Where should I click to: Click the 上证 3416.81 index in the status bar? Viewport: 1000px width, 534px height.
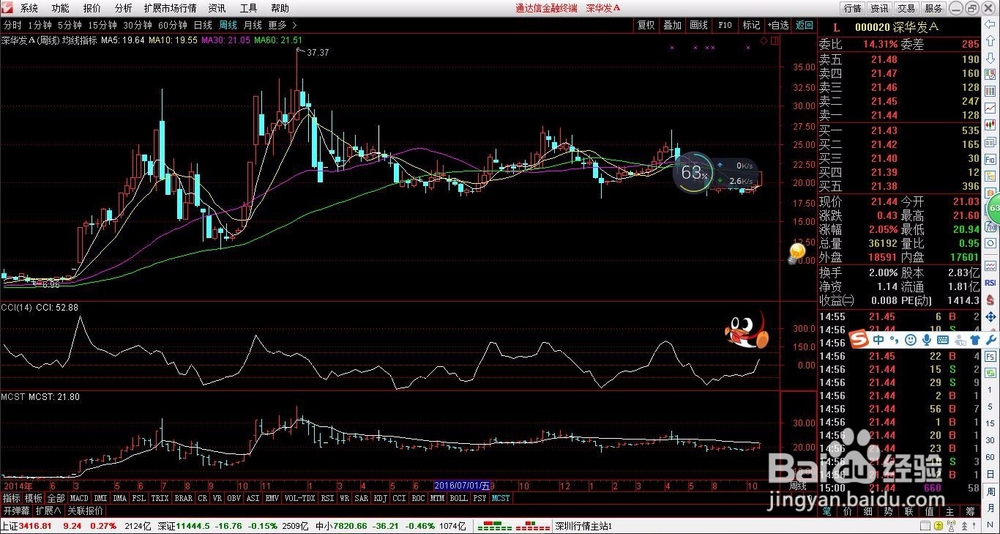26,526
